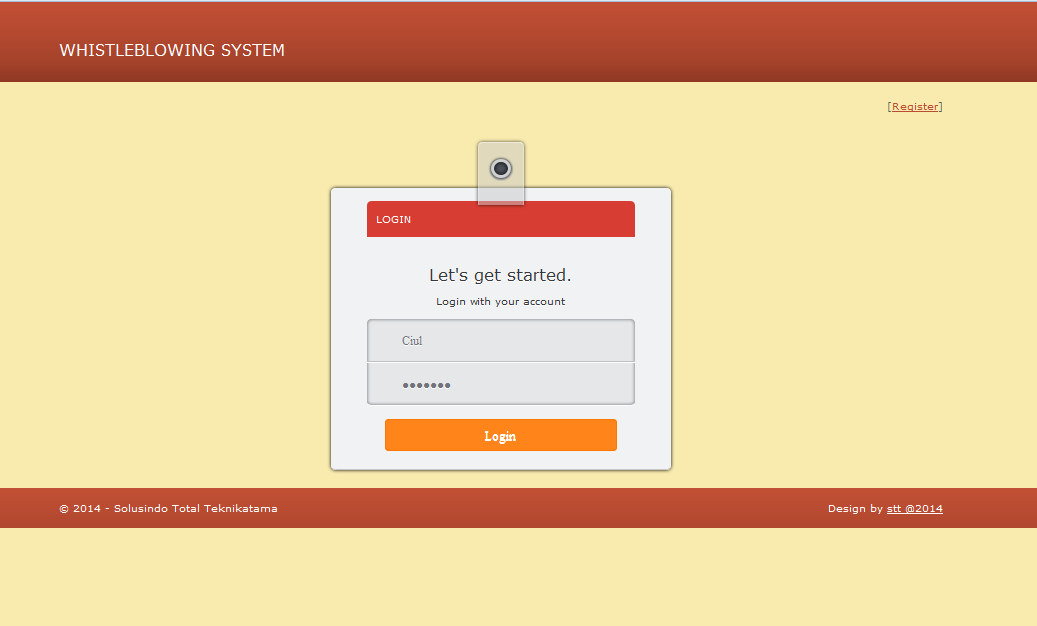Image resolution: width=1037 pixels, height=626 pixels.
Task: Click the copyright Solusindo Total Teknikatama text
Action: point(168,508)
